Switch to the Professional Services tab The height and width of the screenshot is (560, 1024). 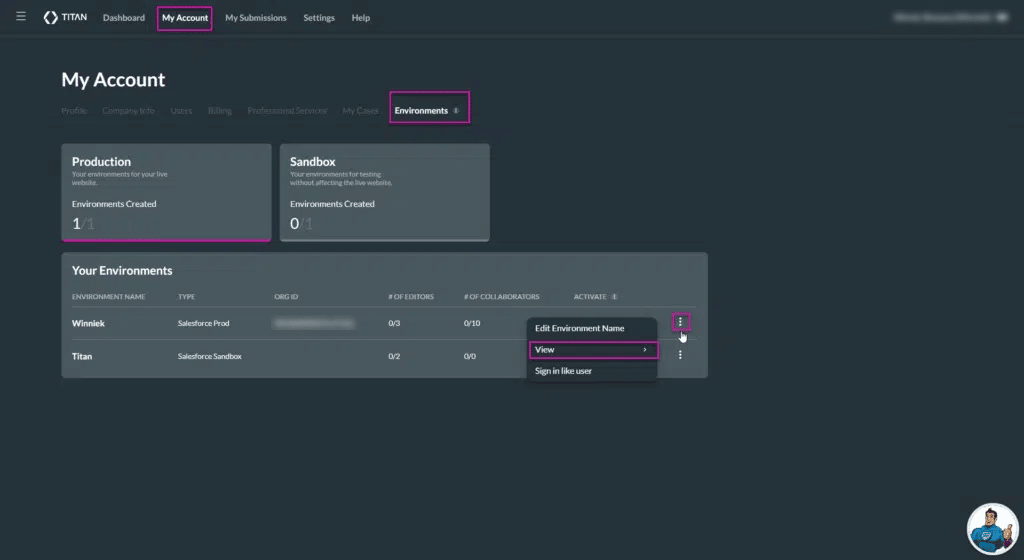tap(287, 110)
